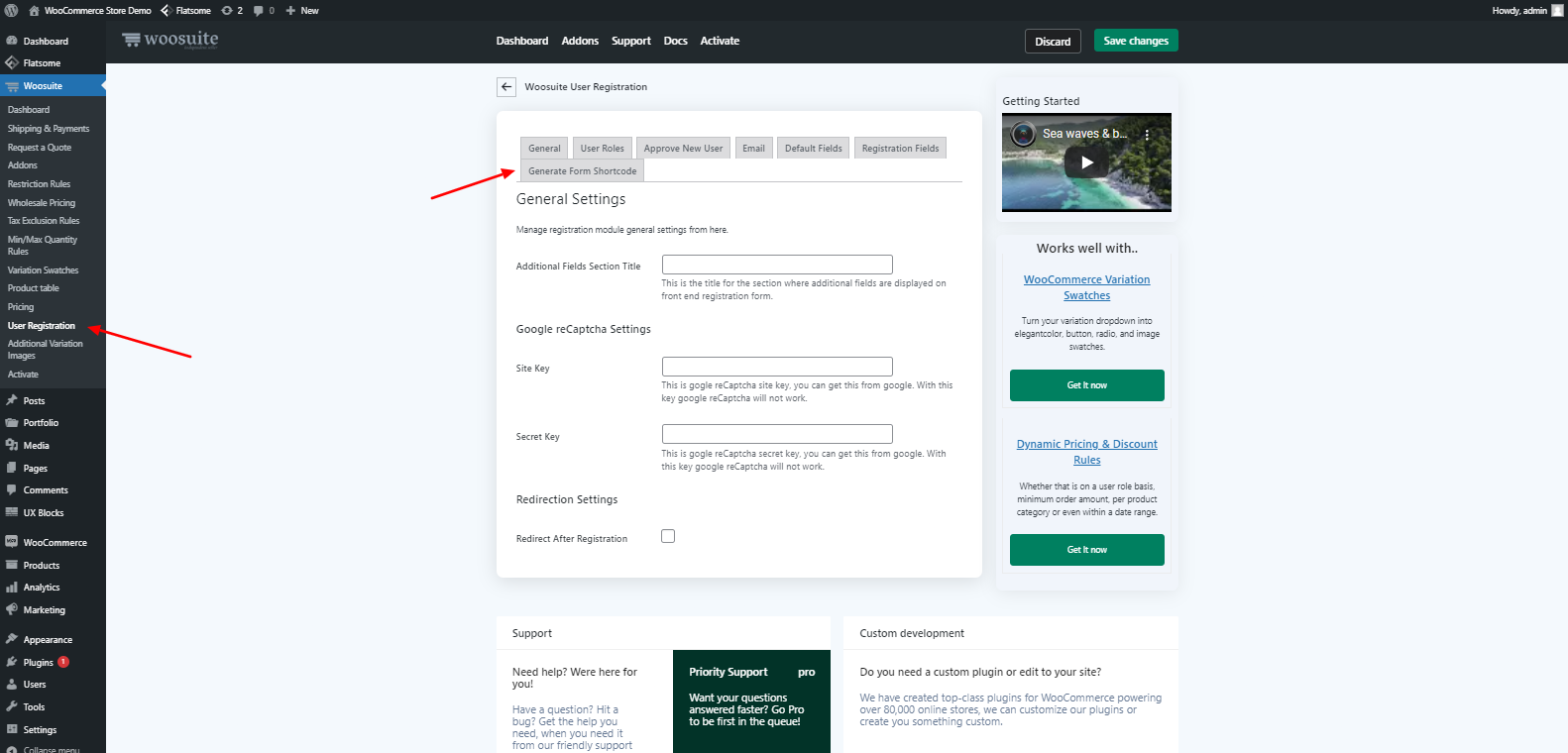Open Appearance in the sidebar
Image resolution: width=1568 pixels, height=753 pixels.
click(x=48, y=640)
